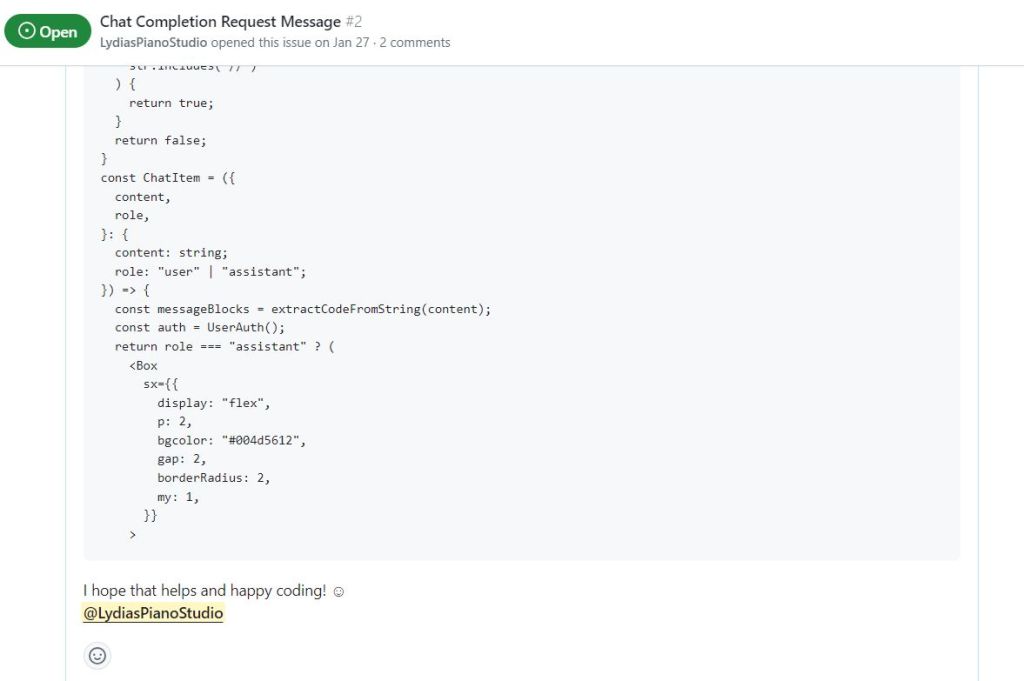This screenshot has height=681, width=1024.
Task: Click the Chat Completion Request Message title
Action: pyautogui.click(x=220, y=21)
